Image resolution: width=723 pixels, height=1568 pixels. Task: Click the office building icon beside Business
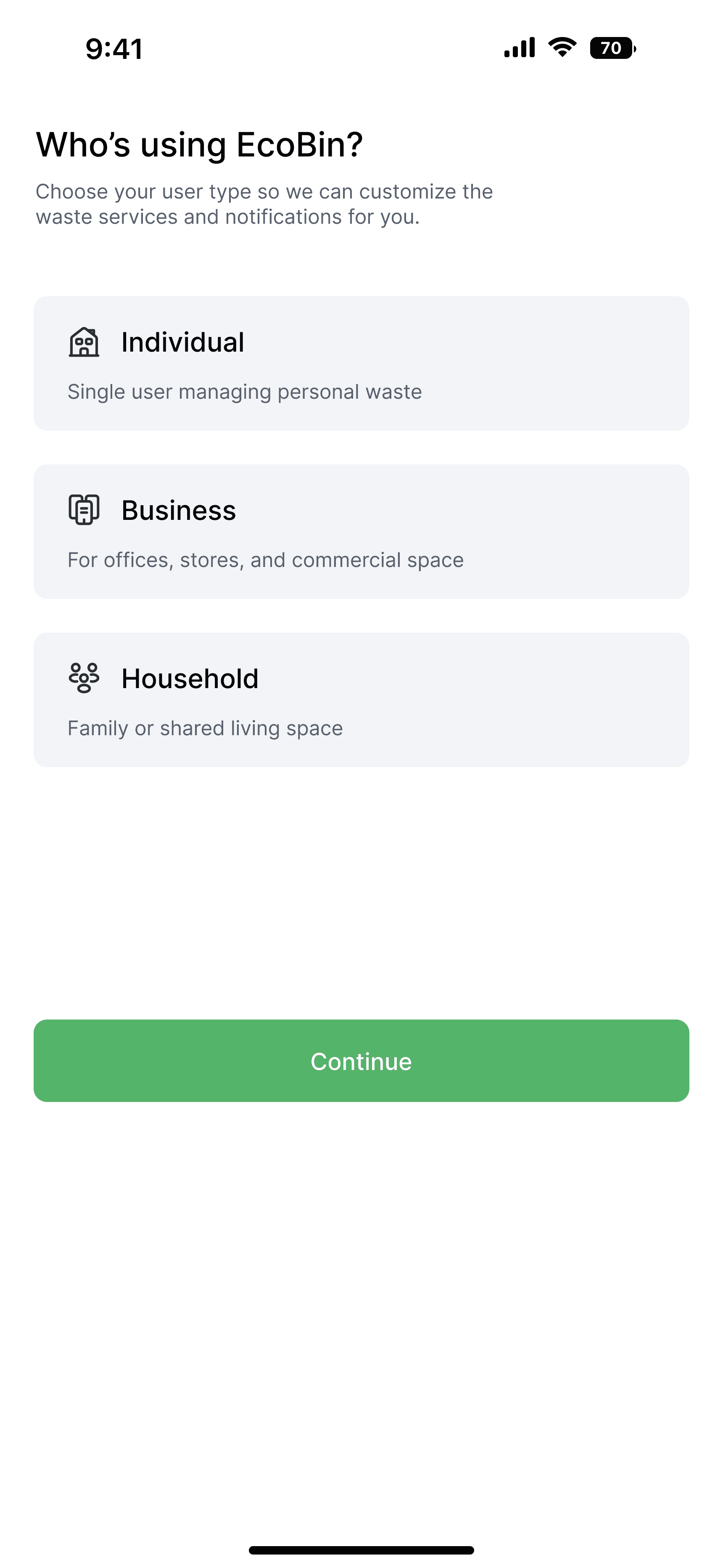point(84,510)
